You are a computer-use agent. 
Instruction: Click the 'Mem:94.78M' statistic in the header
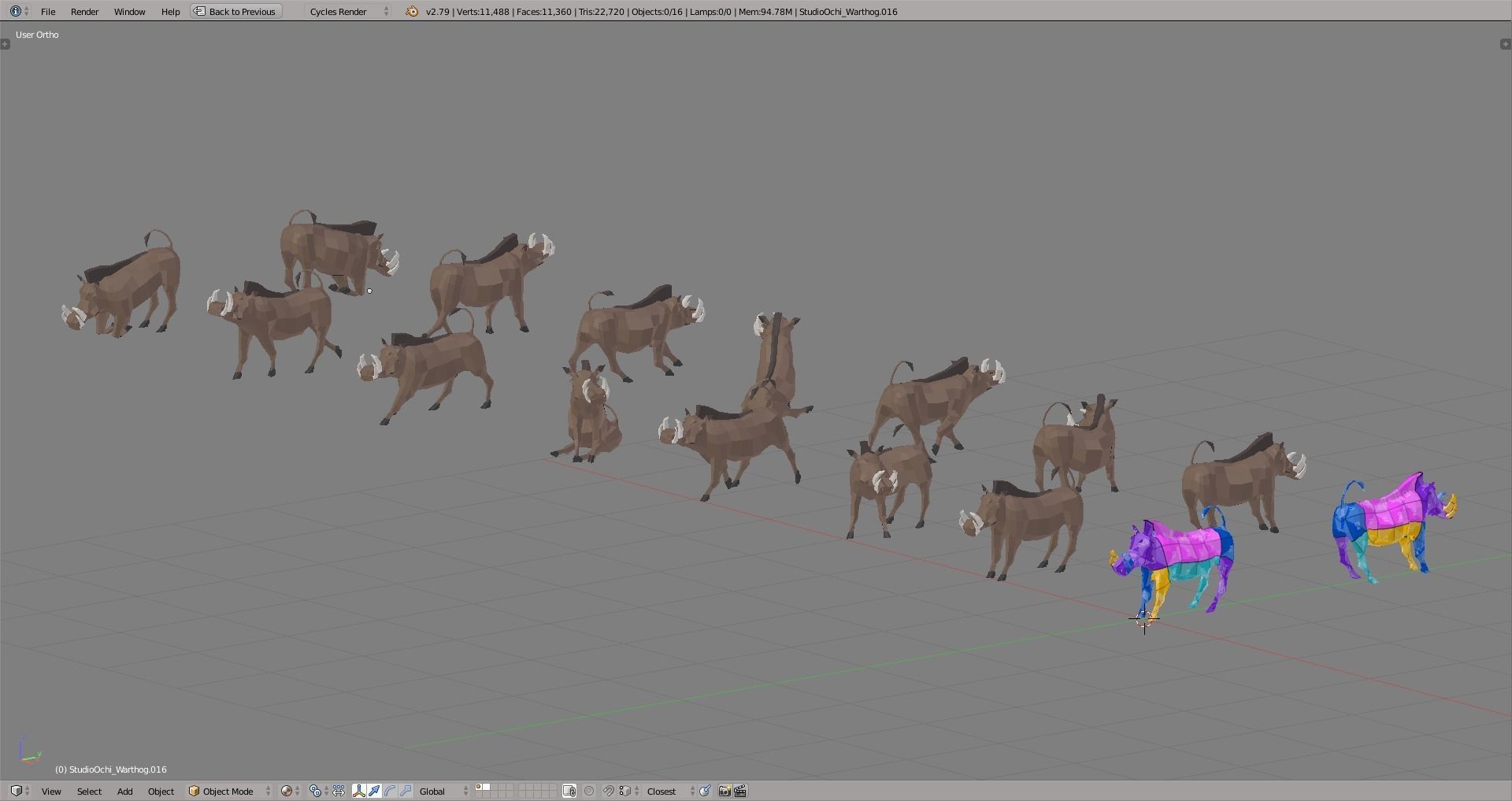[765, 12]
